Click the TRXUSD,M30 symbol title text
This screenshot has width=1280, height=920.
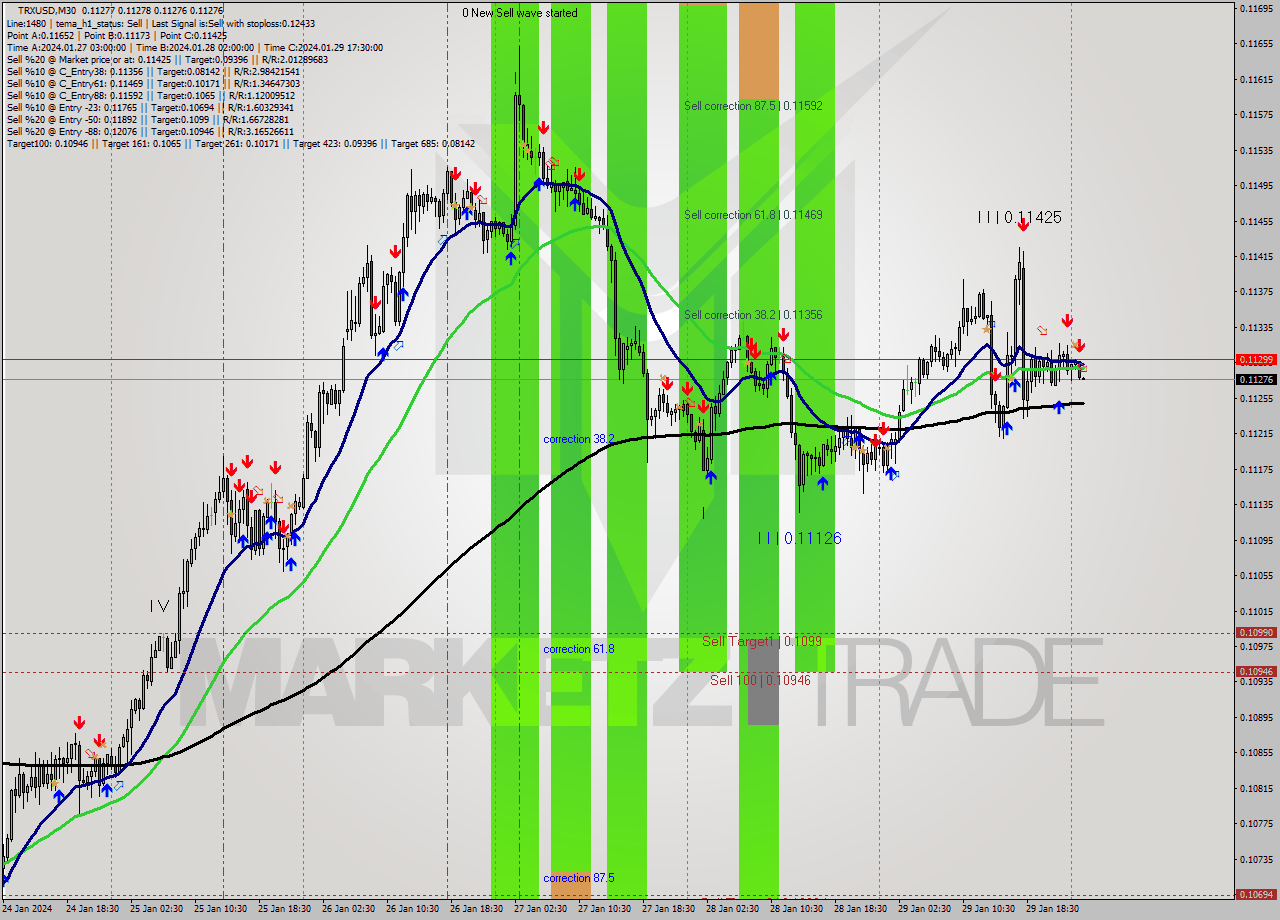49,10
